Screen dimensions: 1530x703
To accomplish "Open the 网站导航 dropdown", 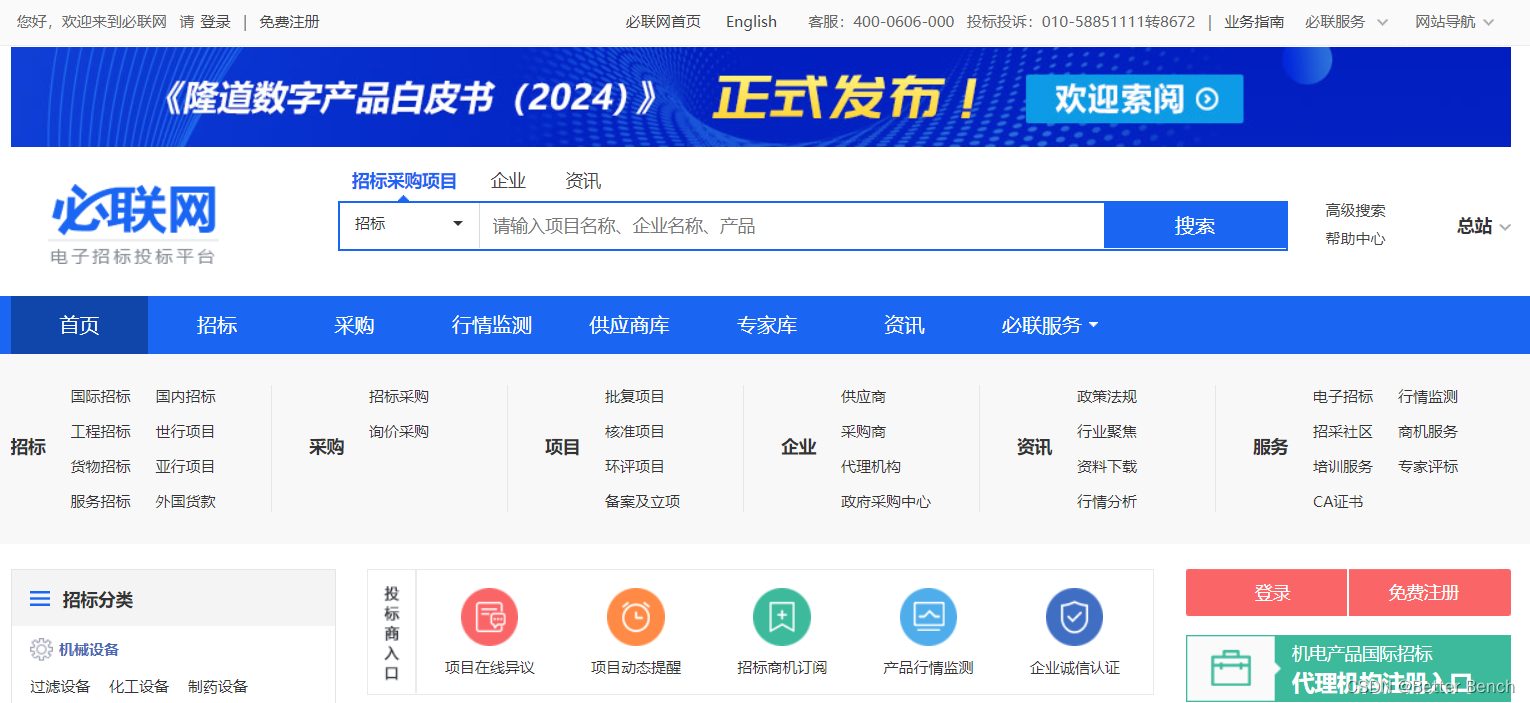I will pyautogui.click(x=1455, y=22).
